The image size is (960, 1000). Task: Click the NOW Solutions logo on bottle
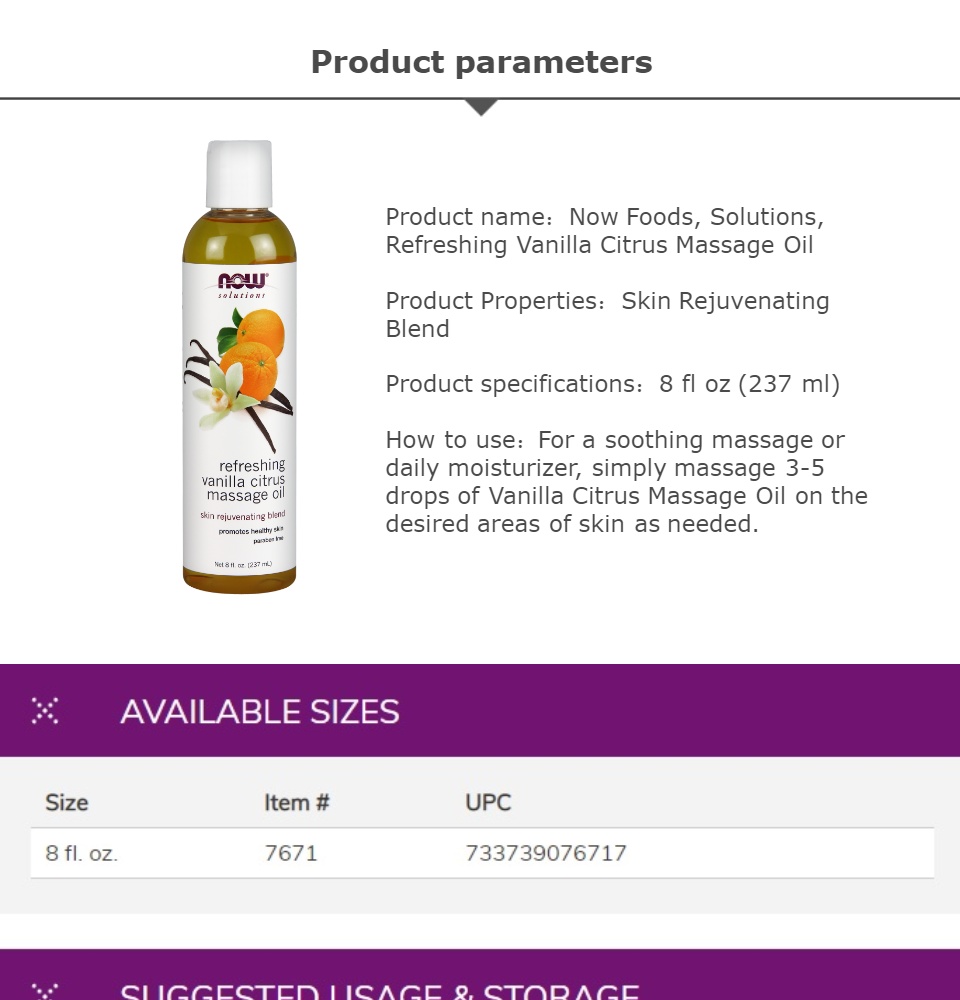tap(242, 285)
